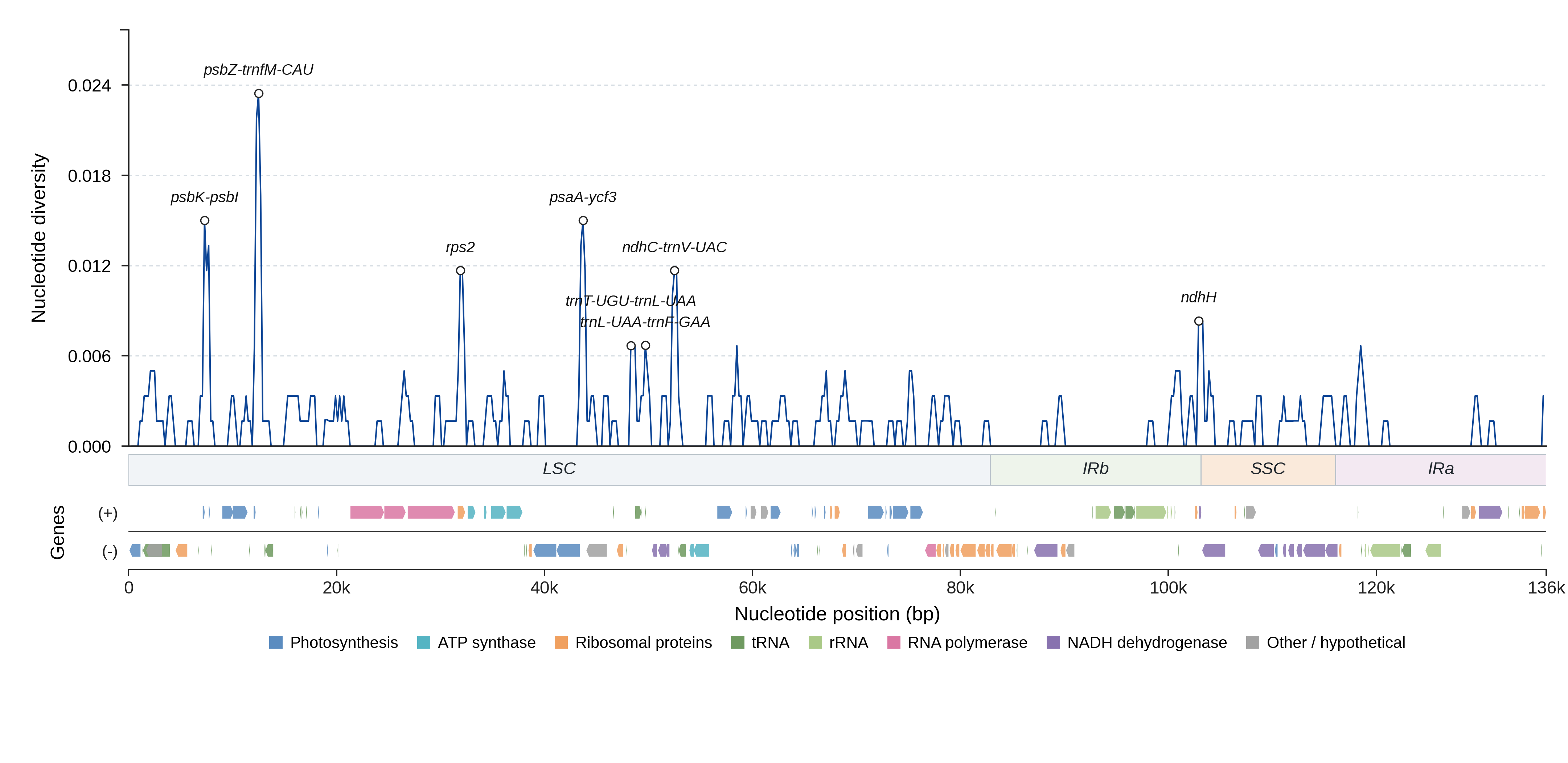Select the rps2 peak marker
Viewport: 1568px width, 763px height.
click(460, 271)
